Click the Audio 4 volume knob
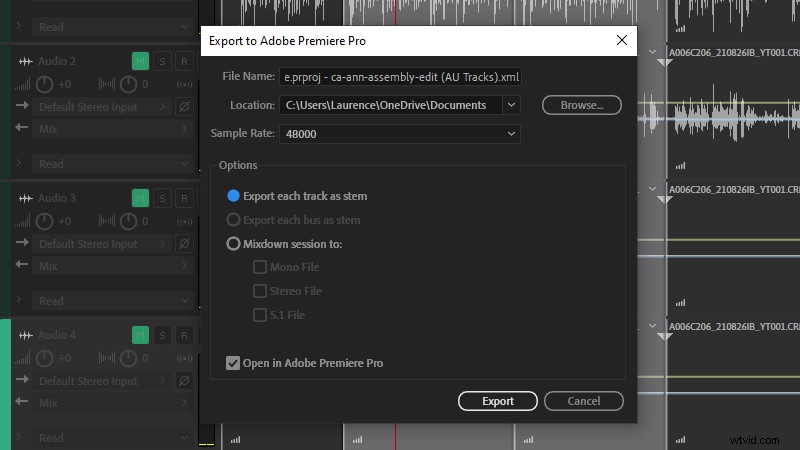The width and height of the screenshot is (800, 450). click(x=44, y=358)
